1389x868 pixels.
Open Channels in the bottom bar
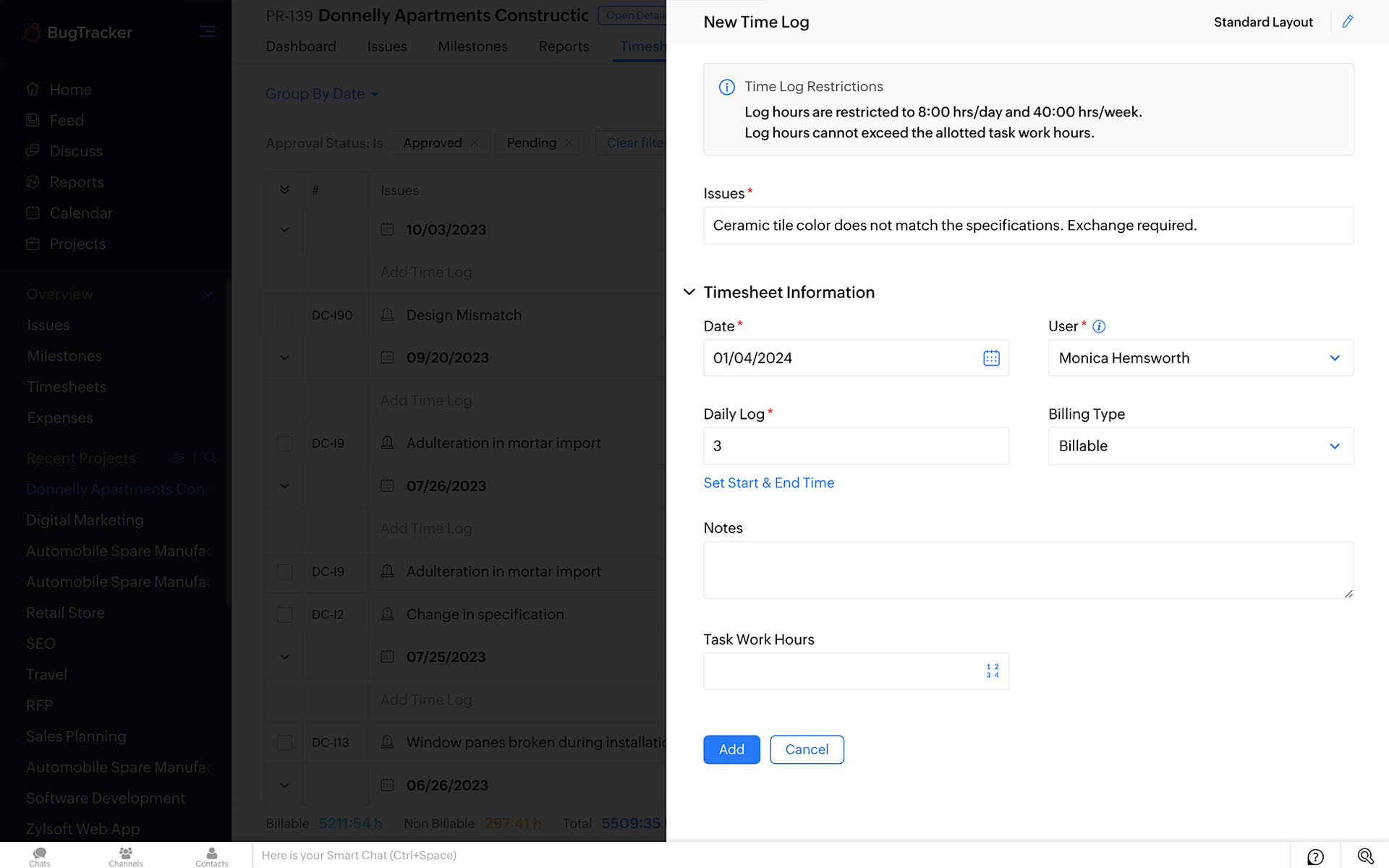125,856
